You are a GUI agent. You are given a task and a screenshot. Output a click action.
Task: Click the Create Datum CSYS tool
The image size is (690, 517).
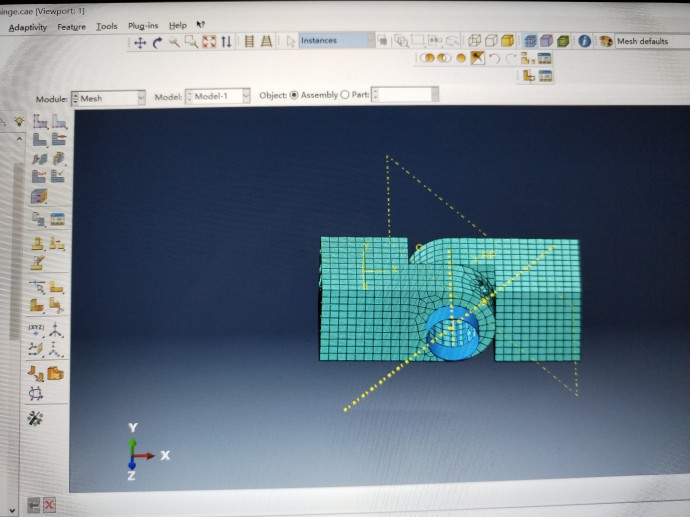tap(55, 349)
